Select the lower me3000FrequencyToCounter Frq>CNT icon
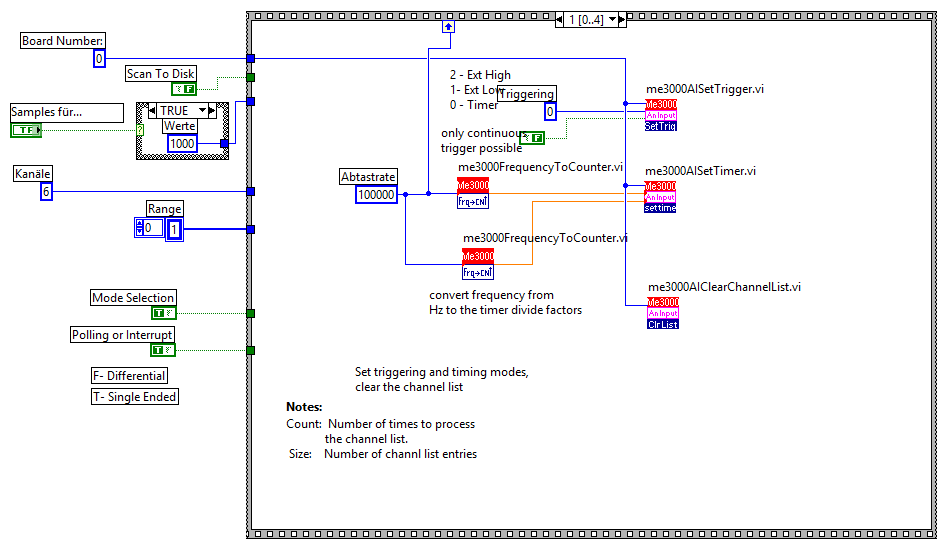Viewport: 952px width, 554px height. (478, 264)
